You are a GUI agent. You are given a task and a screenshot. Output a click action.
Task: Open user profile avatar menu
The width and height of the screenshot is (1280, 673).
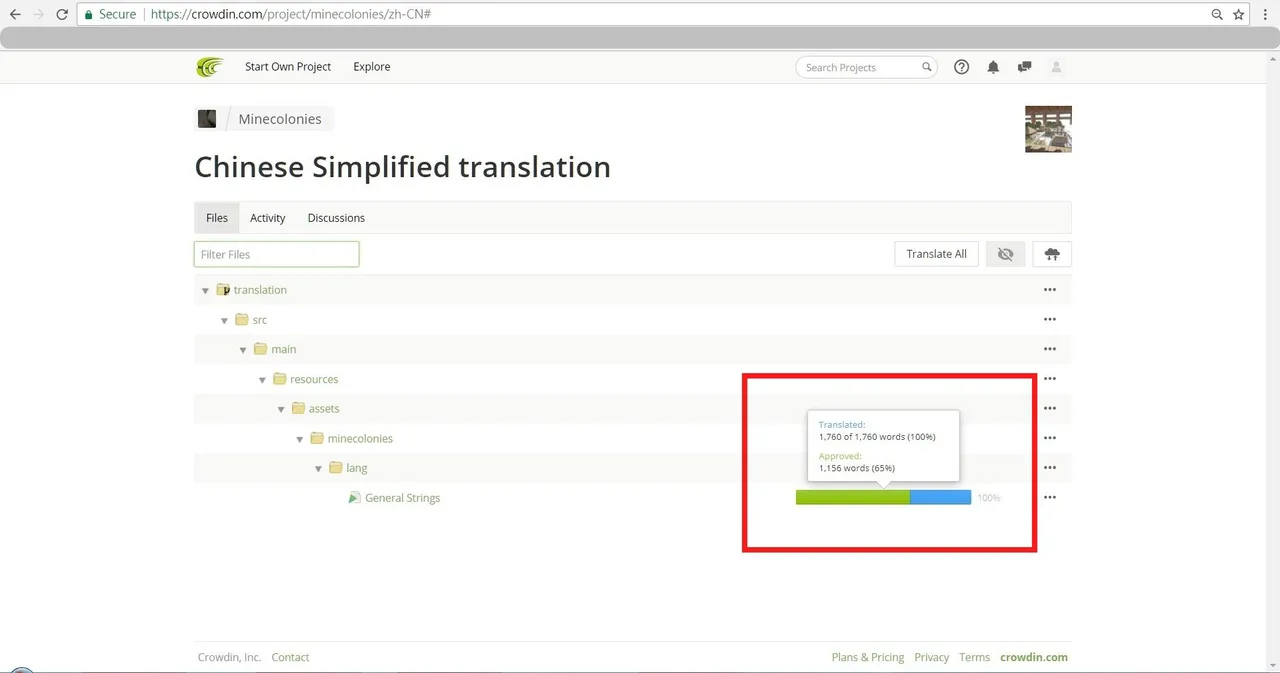(1056, 67)
